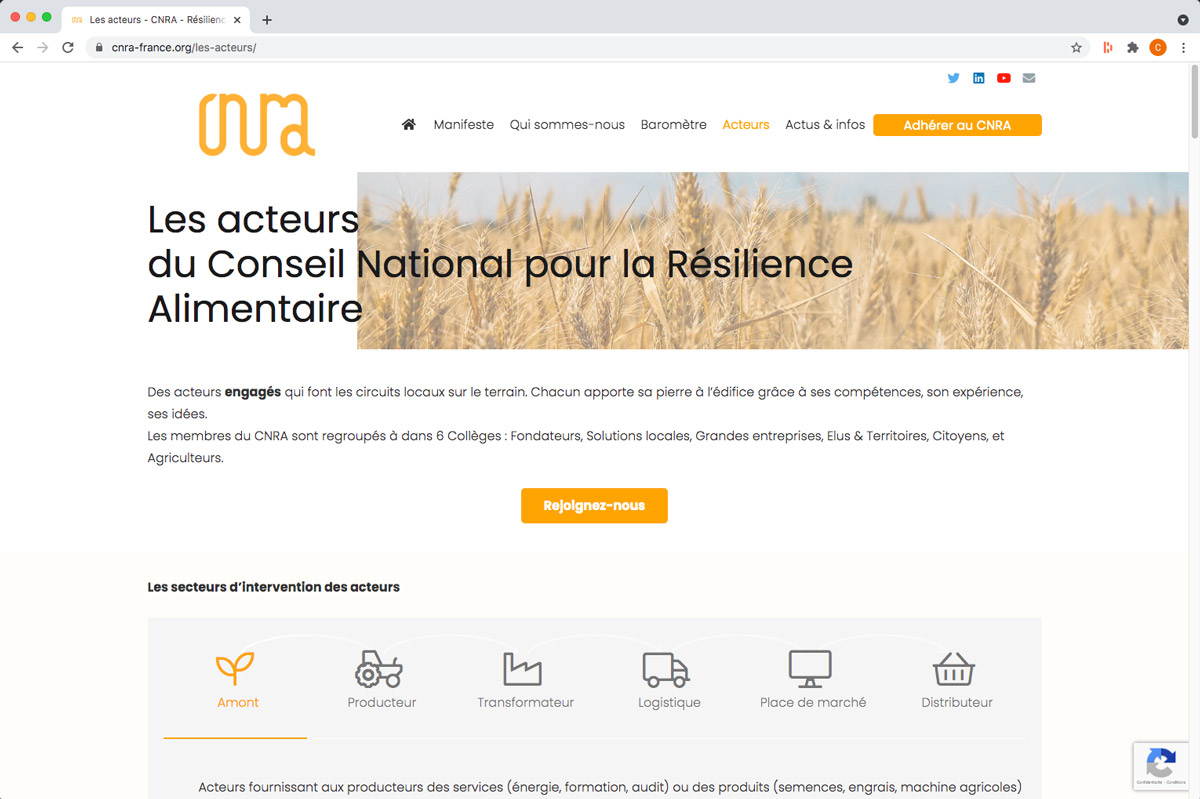Click the Logistique delivery truck icon
This screenshot has height=799, width=1200.
(668, 668)
